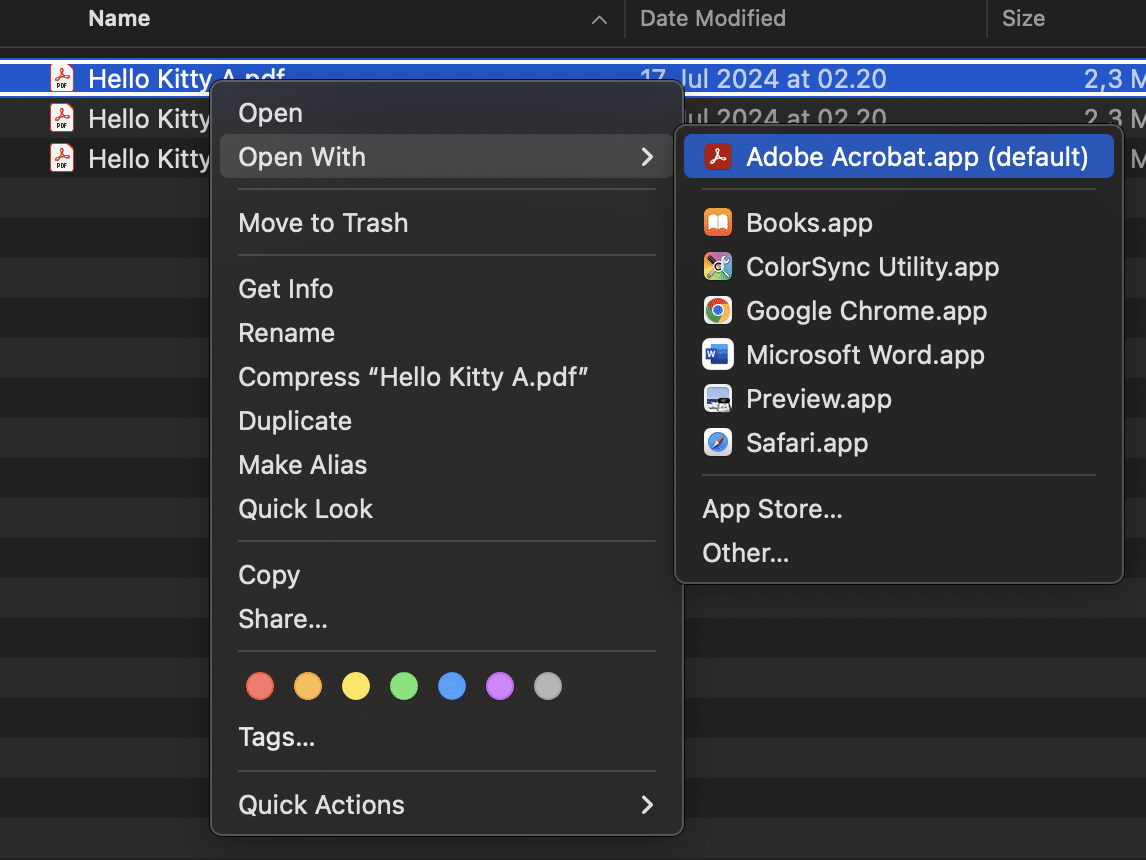Expand the Quick Actions submenu arrow
The width and height of the screenshot is (1146, 860).
647,805
